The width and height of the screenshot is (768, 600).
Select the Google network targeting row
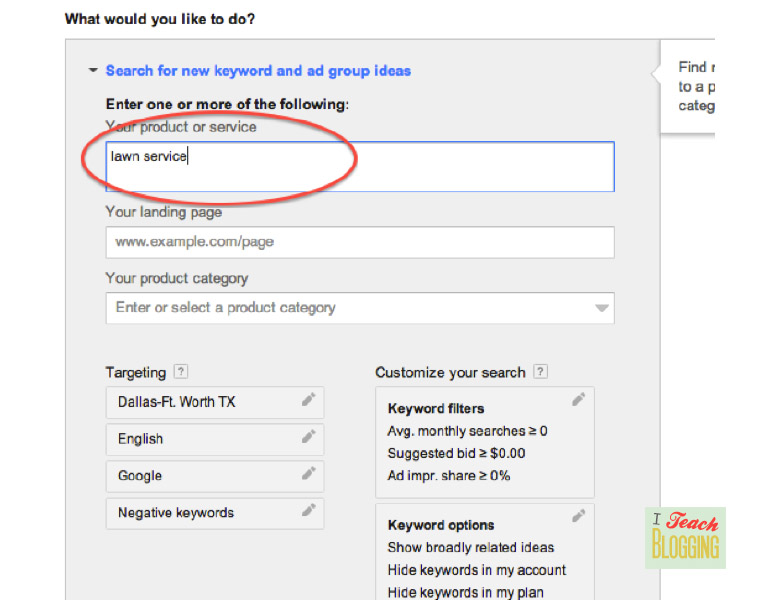coord(200,476)
